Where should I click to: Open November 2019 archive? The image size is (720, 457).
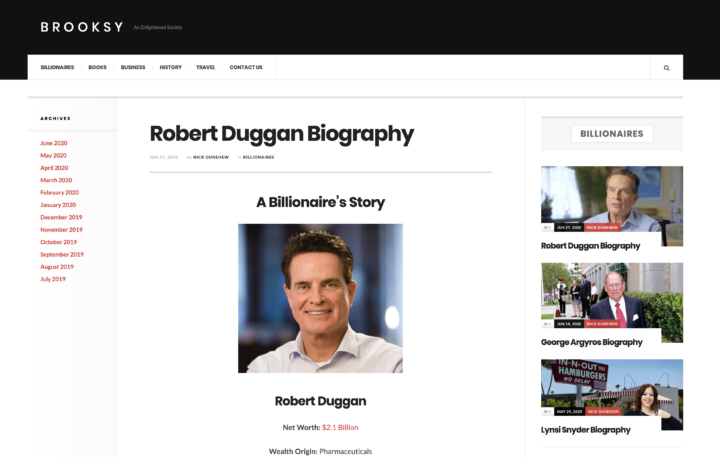[x=62, y=230]
